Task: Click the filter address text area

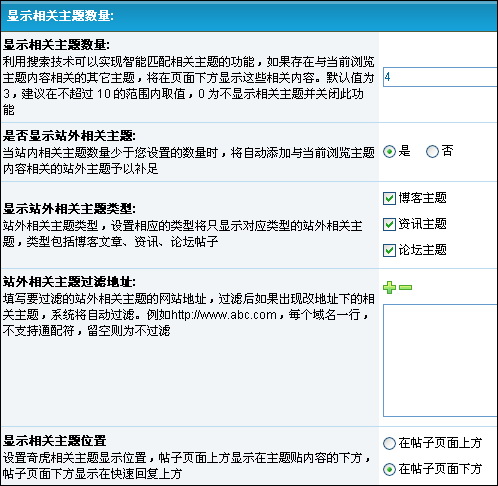Action: coord(440,360)
